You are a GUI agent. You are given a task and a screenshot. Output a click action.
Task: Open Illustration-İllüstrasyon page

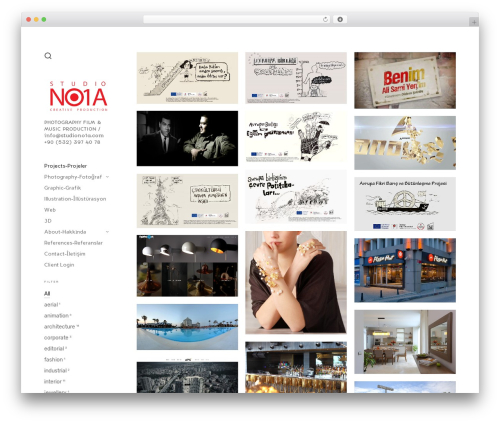(75, 199)
